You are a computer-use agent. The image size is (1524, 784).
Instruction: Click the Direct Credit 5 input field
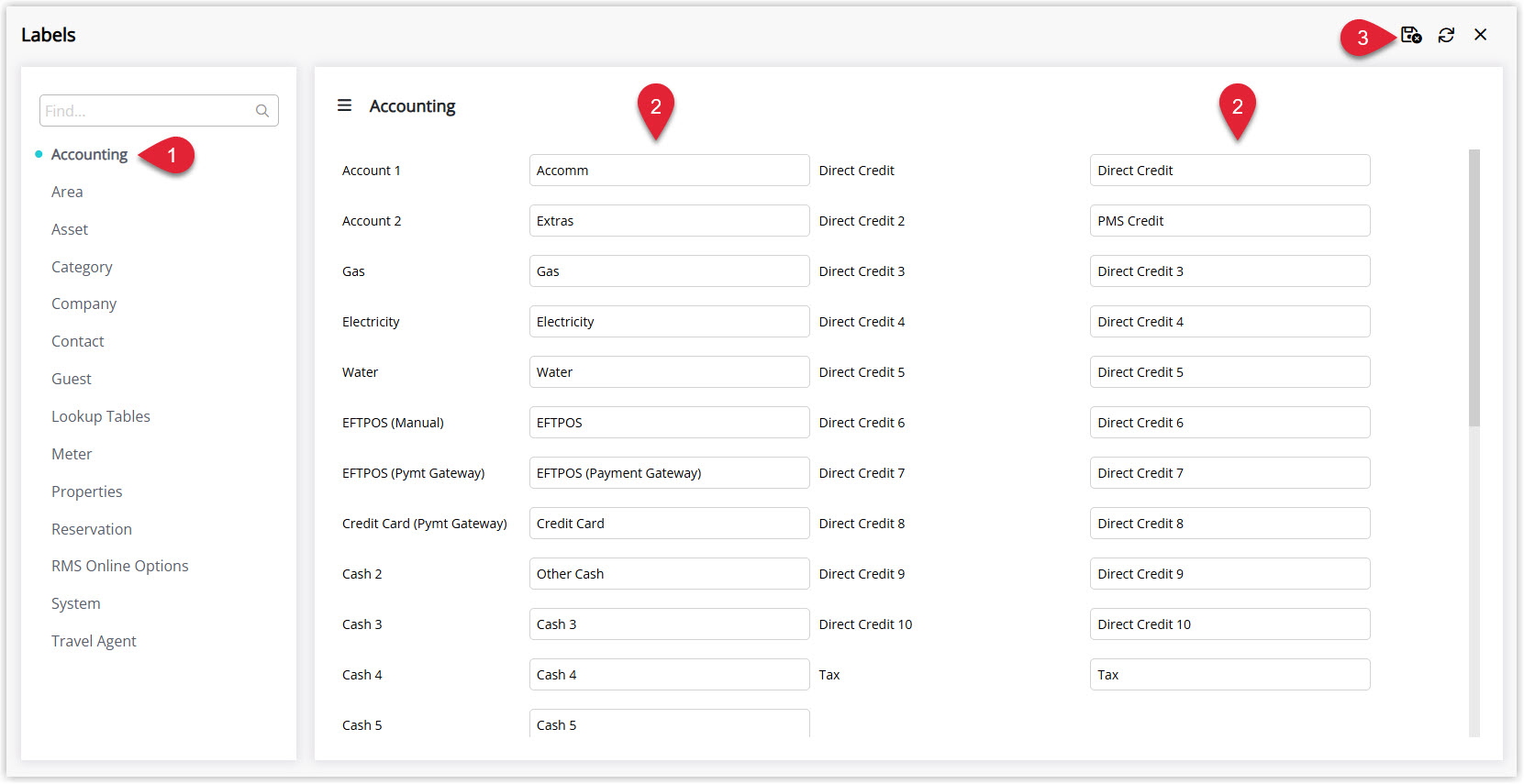[x=1229, y=372]
